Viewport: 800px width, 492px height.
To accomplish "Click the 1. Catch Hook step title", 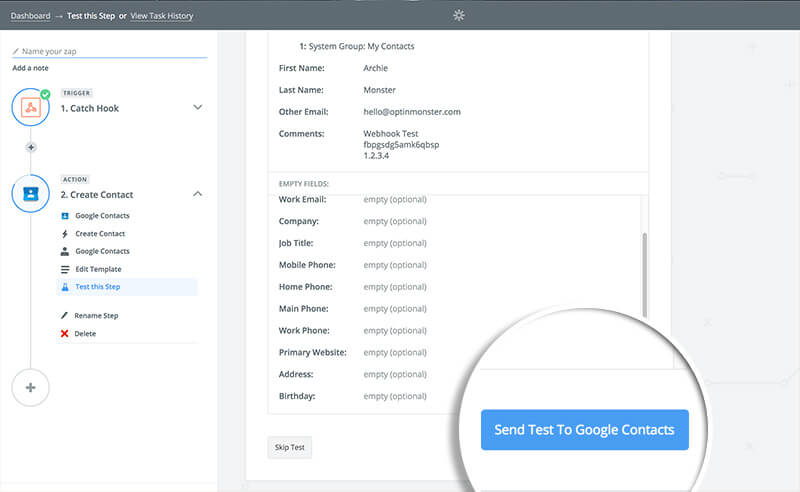I will [90, 108].
